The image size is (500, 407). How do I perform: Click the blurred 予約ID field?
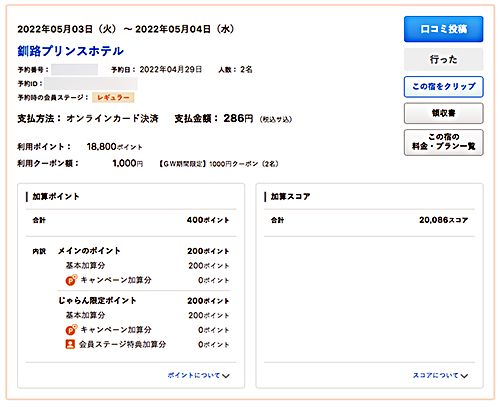pos(91,83)
